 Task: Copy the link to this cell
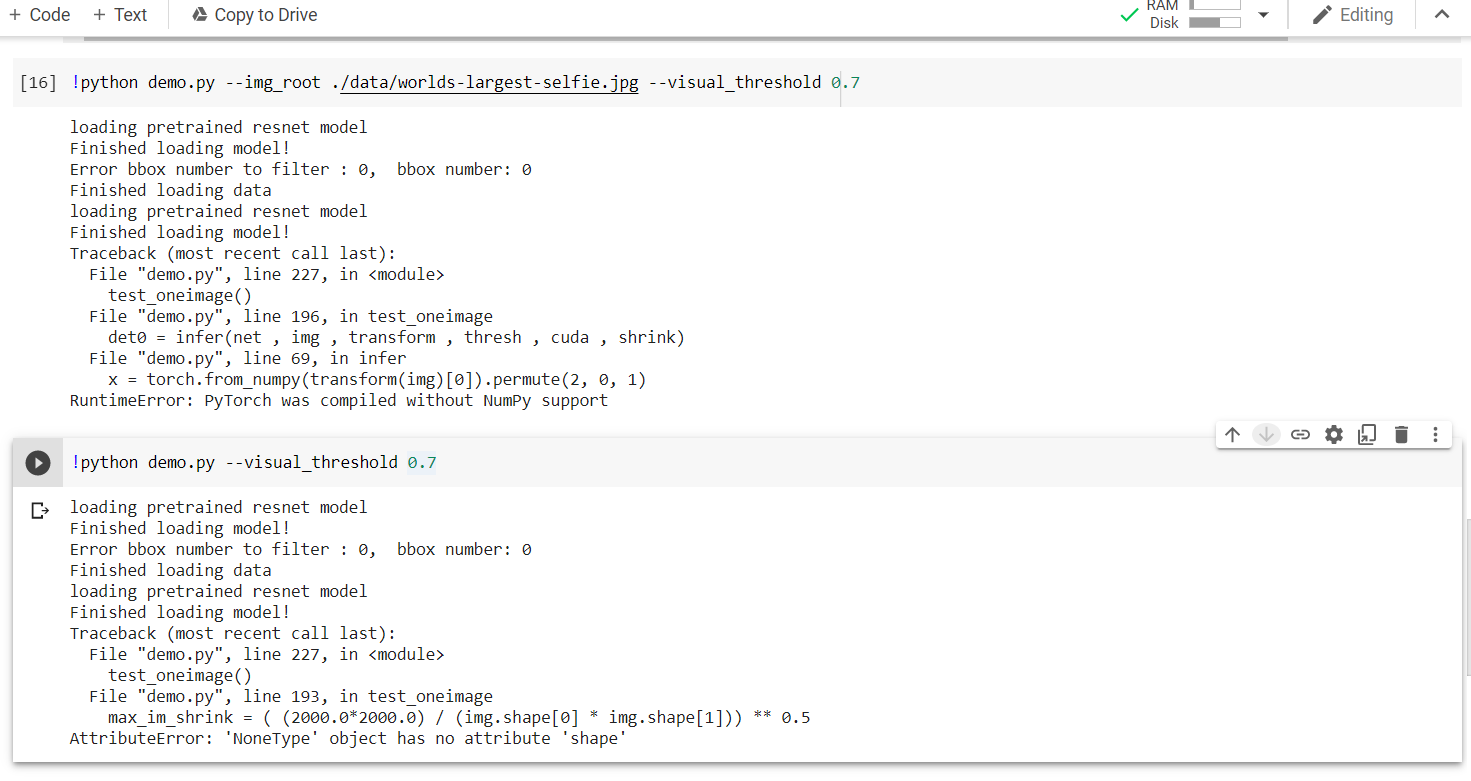pos(1300,434)
